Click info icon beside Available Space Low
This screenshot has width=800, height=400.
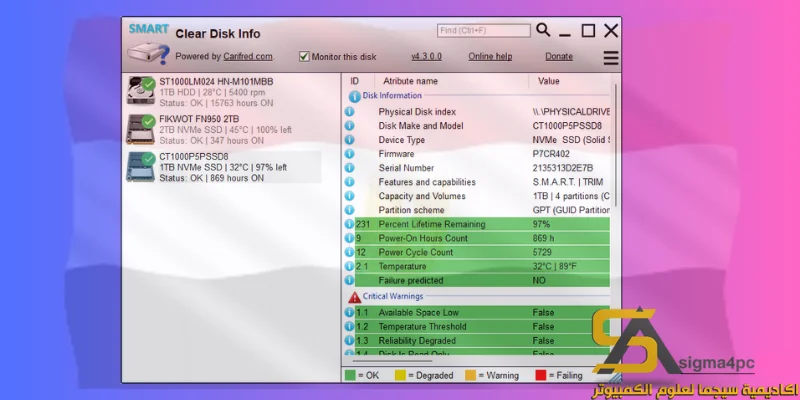349,312
